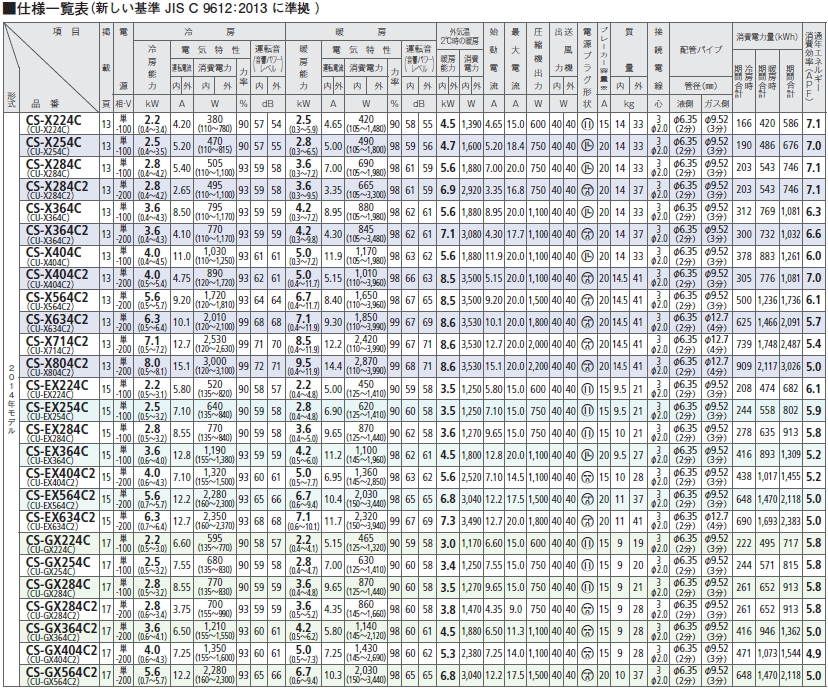
Task: Select the model name CS-EX364C
Action: coord(58,451)
